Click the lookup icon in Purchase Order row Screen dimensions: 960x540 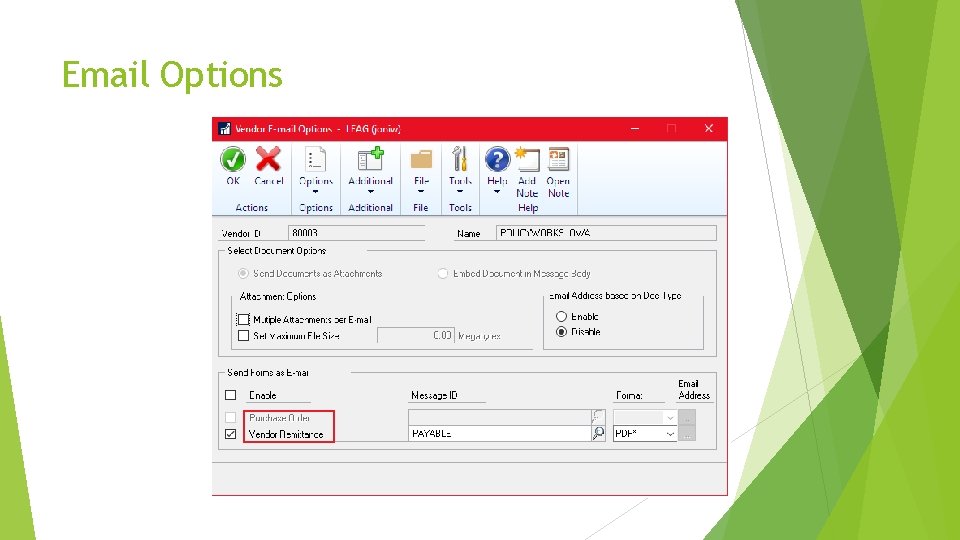tap(598, 417)
